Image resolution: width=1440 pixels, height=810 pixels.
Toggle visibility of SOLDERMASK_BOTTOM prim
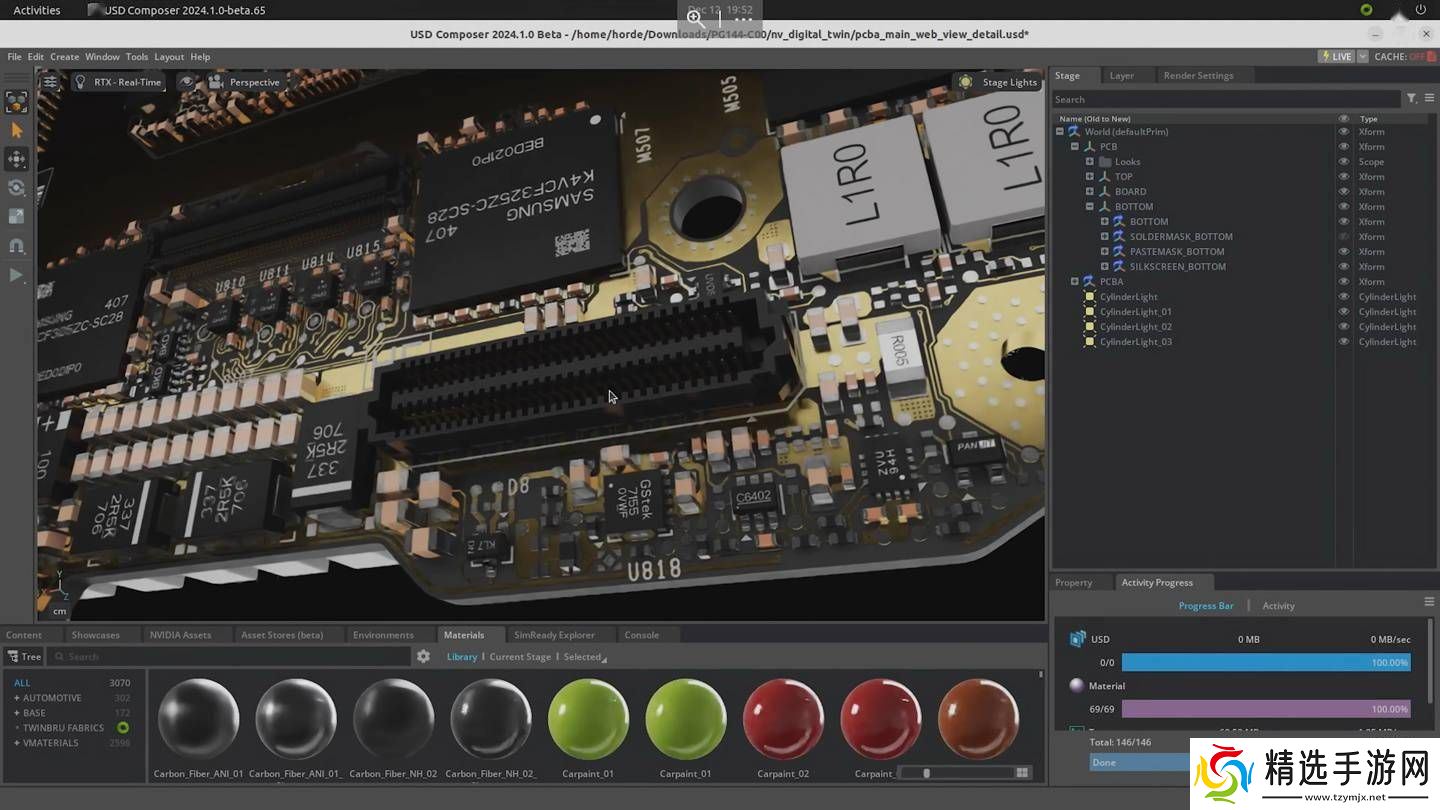(1344, 237)
